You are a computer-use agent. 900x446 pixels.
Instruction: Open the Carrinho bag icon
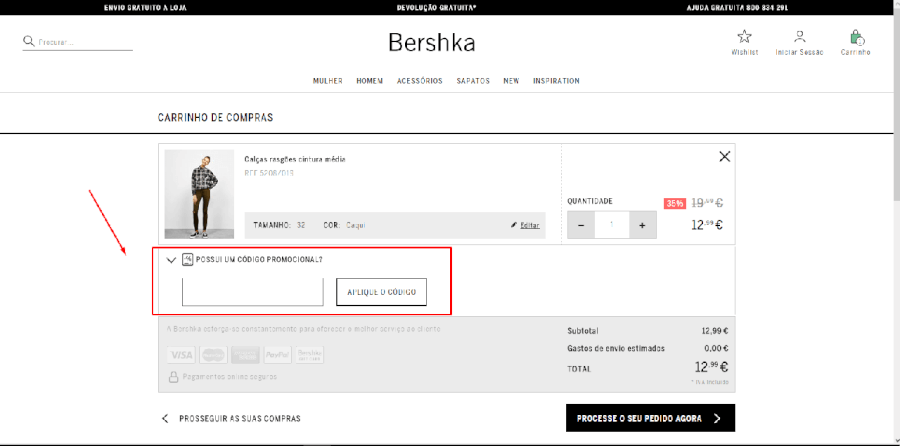(x=856, y=37)
